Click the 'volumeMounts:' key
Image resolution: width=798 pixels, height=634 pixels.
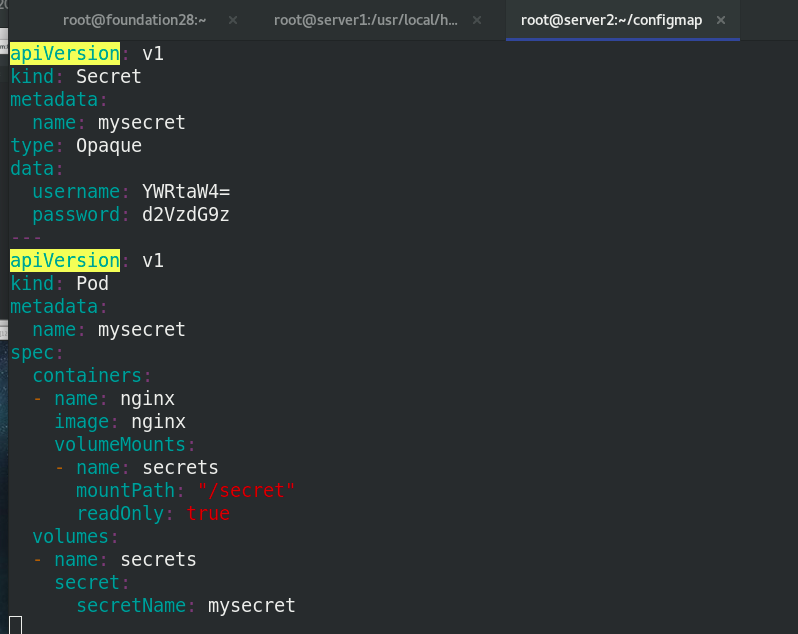coord(125,445)
